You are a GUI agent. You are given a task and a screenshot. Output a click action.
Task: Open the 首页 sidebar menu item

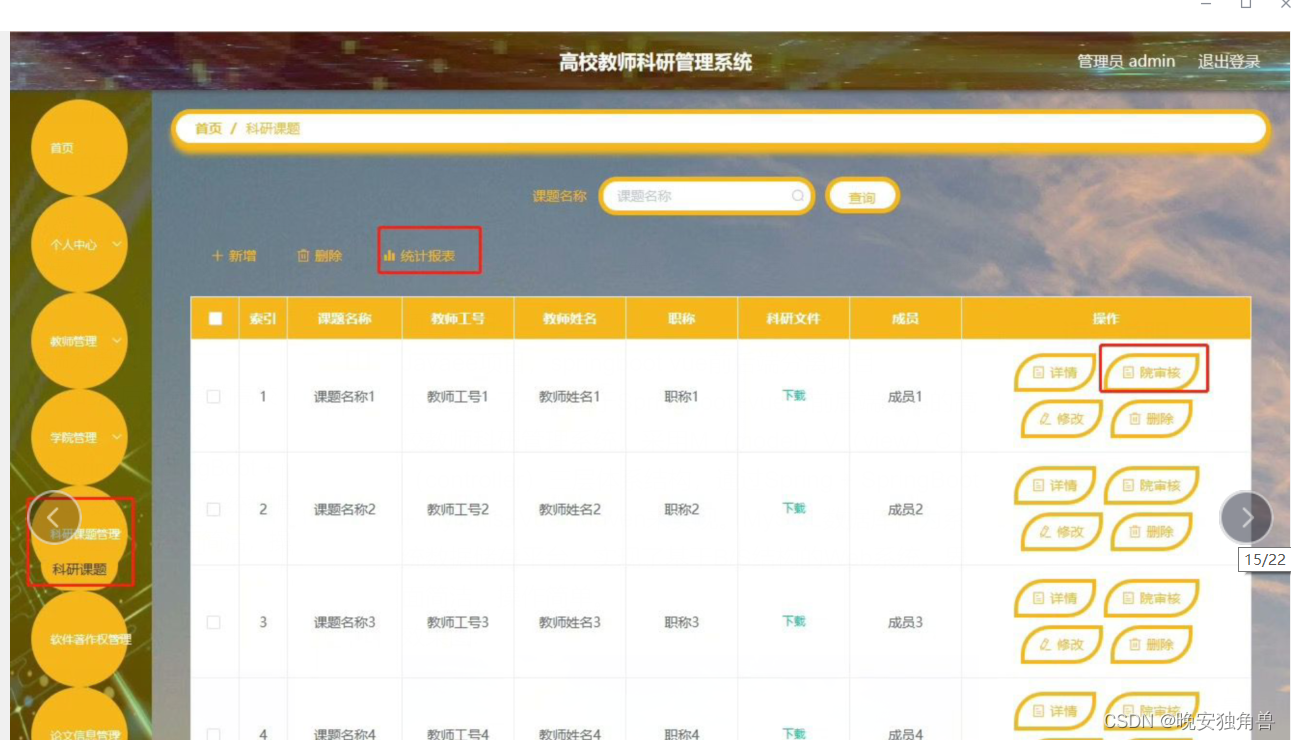click(79, 148)
